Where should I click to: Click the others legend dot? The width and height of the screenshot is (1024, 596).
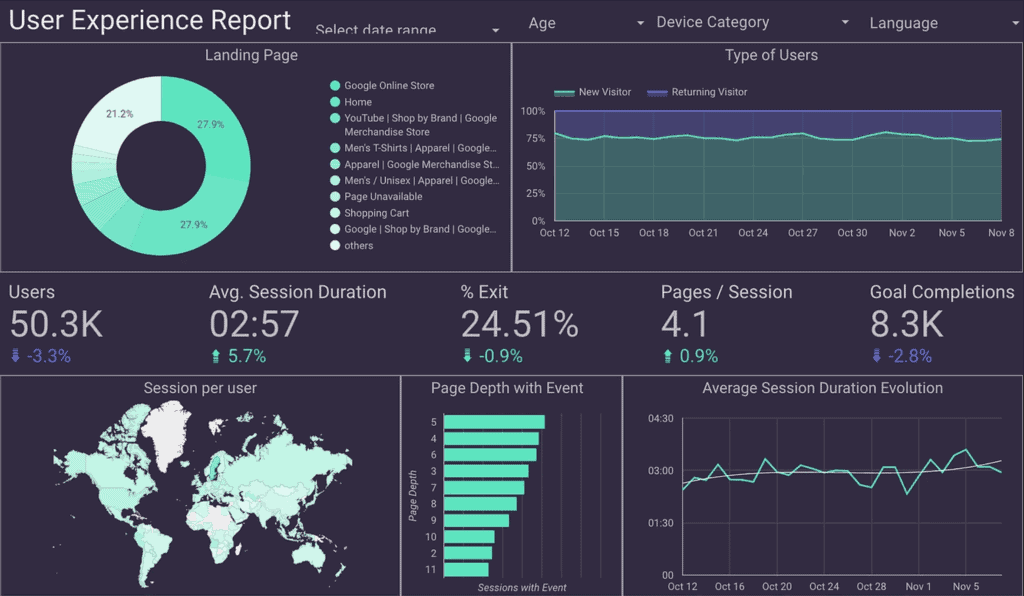(x=335, y=245)
